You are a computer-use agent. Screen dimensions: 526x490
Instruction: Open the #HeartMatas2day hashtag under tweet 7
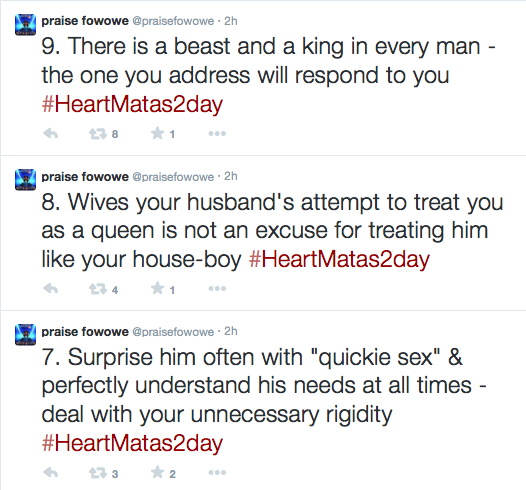[132, 443]
